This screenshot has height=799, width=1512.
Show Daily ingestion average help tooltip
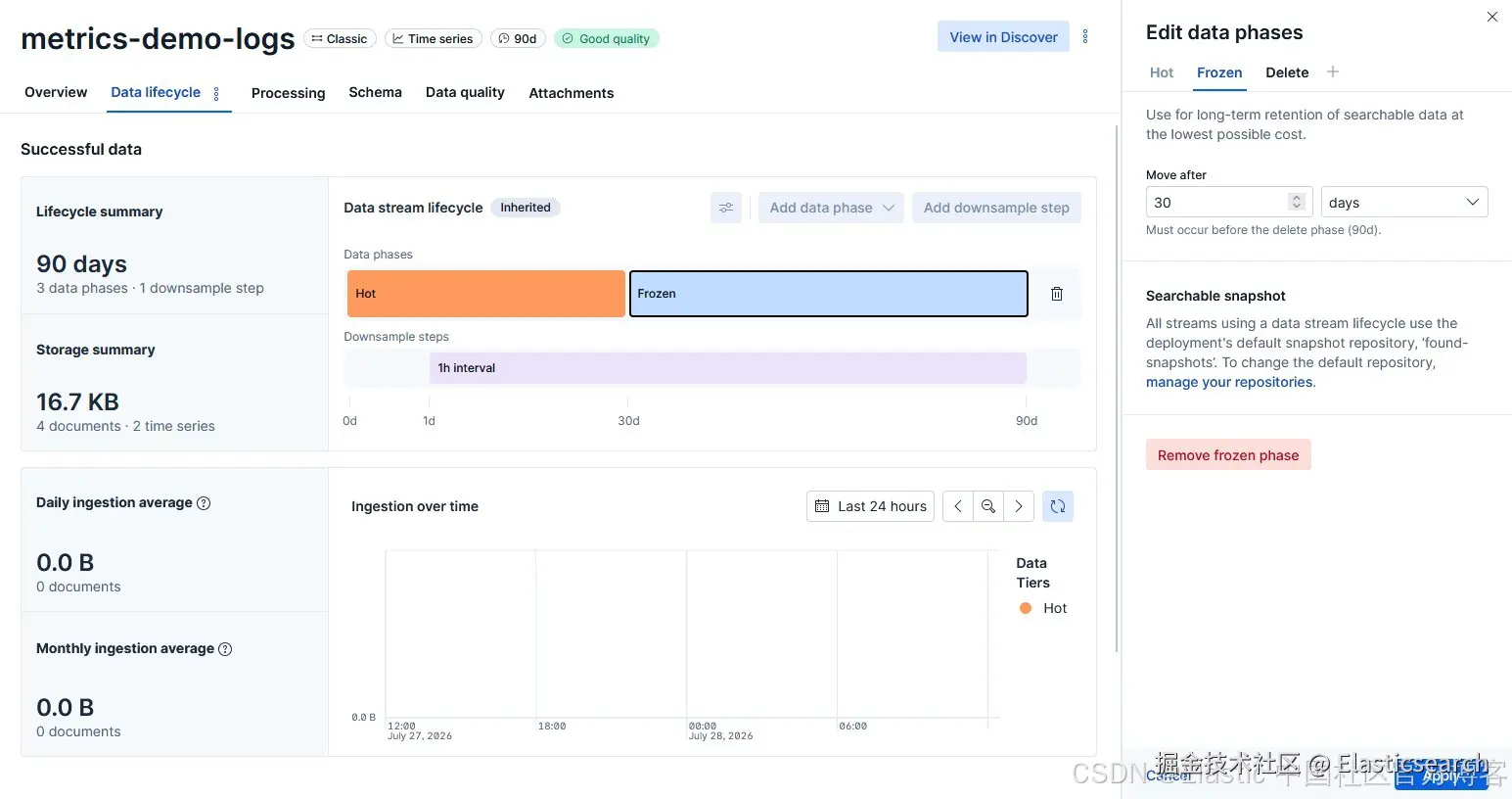point(204,503)
